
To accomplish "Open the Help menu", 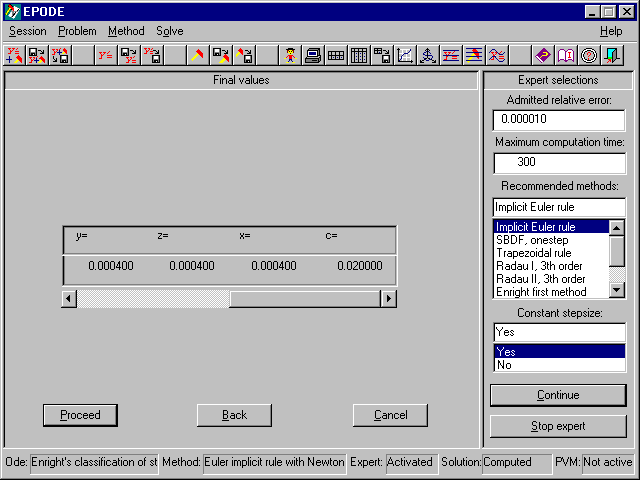I will pos(611,31).
